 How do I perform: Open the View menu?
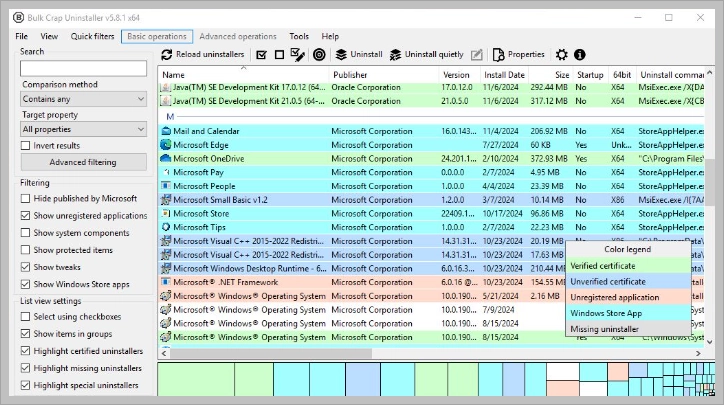[x=49, y=36]
